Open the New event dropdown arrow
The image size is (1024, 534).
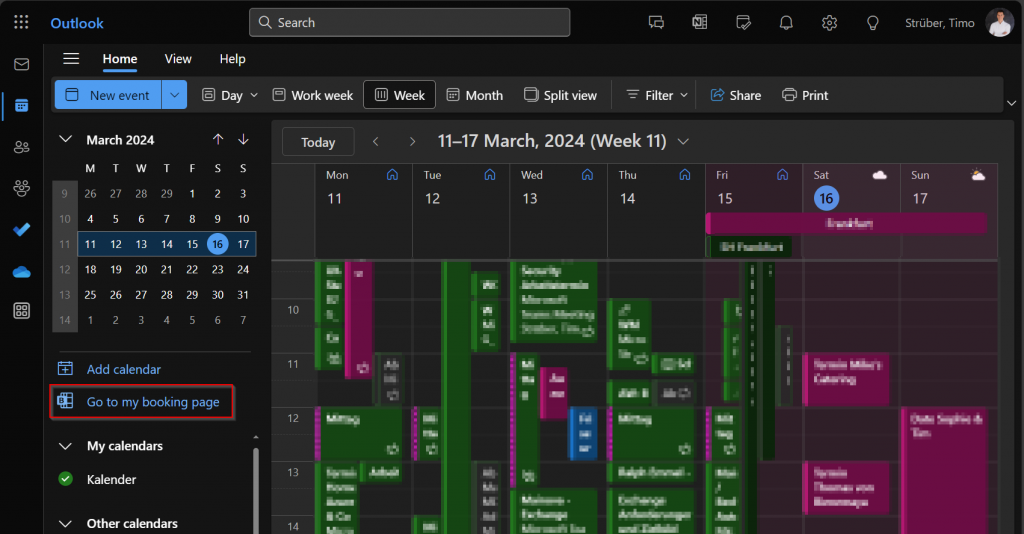click(x=175, y=95)
